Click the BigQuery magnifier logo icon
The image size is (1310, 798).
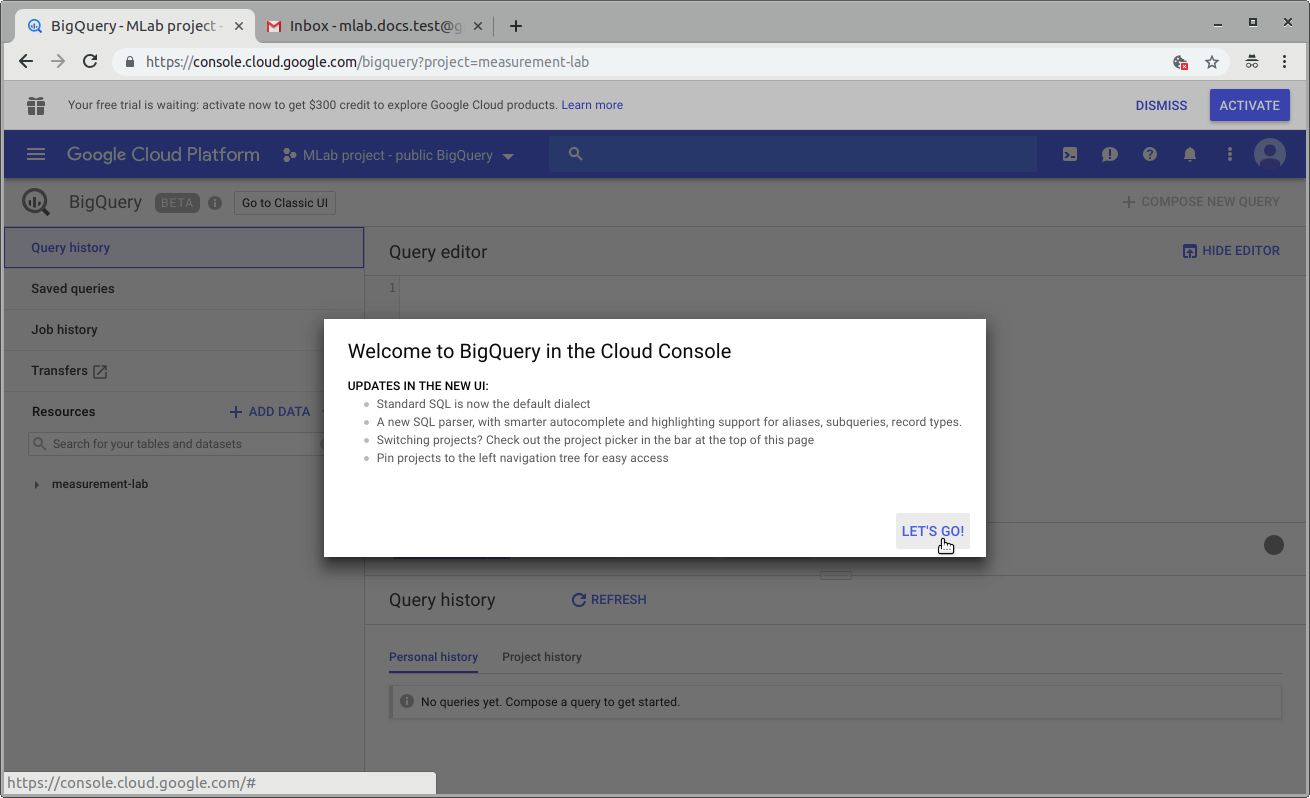pos(36,202)
